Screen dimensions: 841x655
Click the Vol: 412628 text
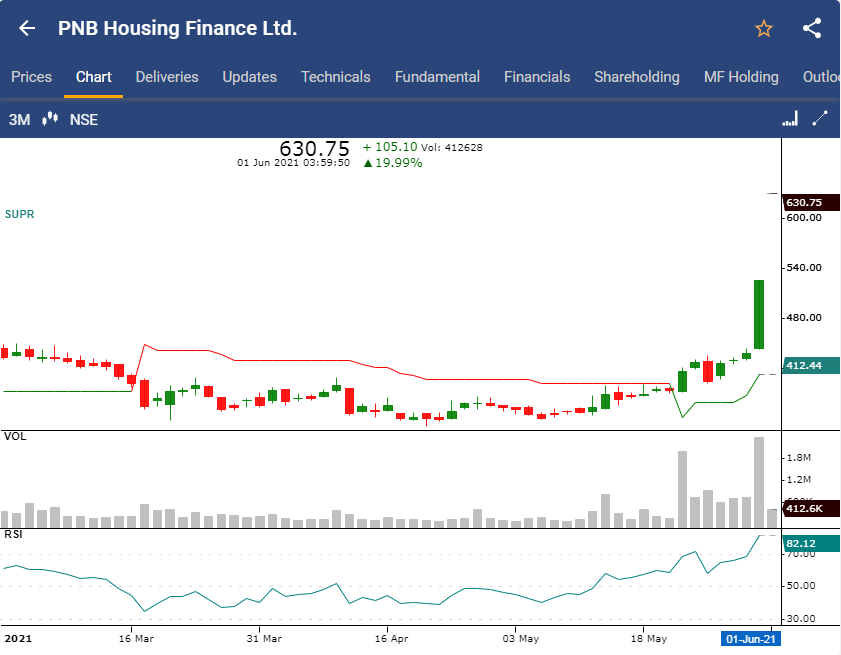(452, 148)
